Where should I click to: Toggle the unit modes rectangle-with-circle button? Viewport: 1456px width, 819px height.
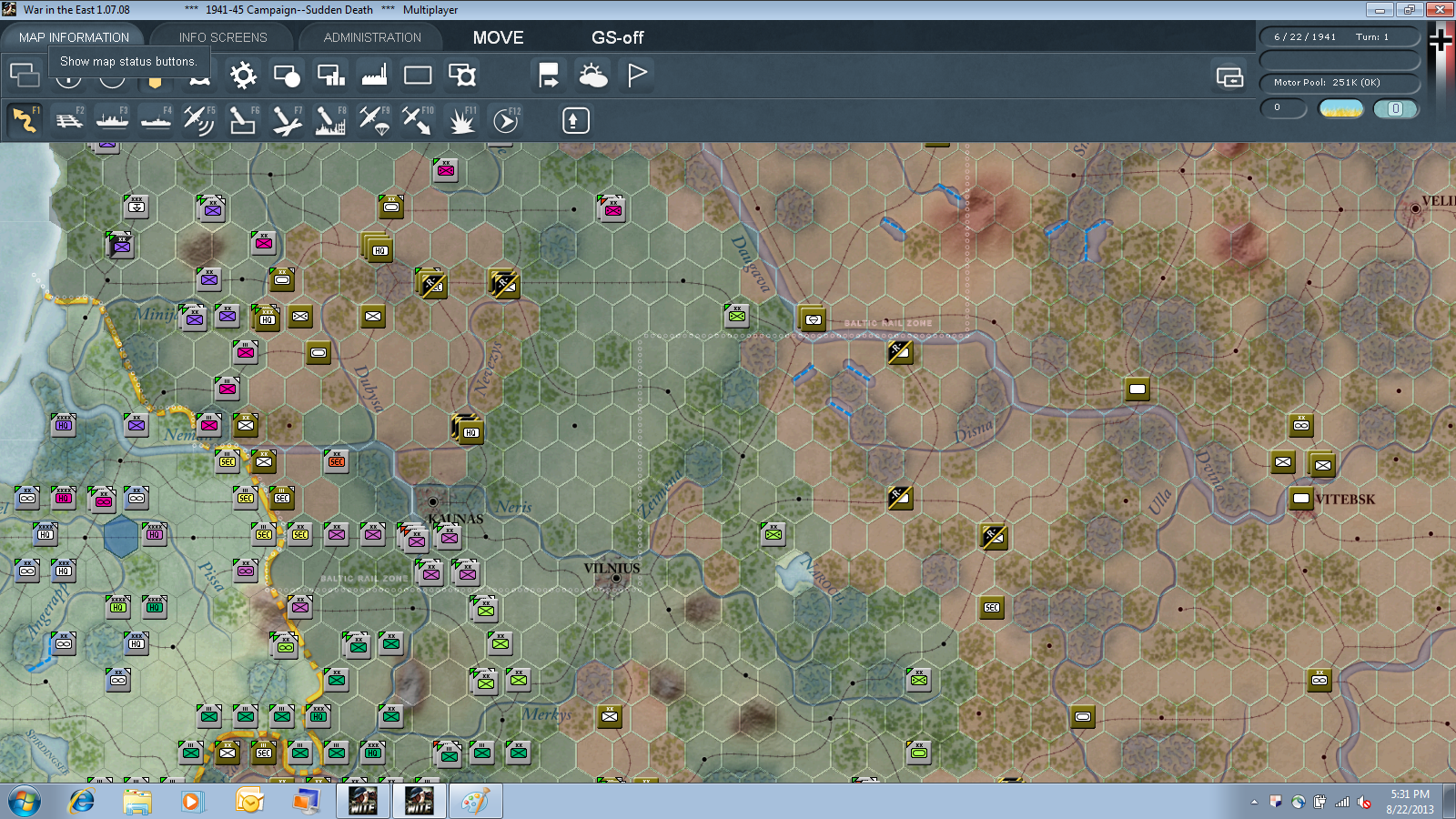[287, 75]
